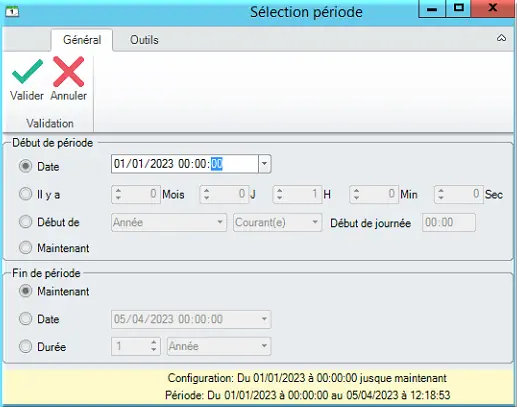The height and width of the screenshot is (407, 517).
Task: Click the green Valider checkmark icon
Action: pyautogui.click(x=27, y=71)
